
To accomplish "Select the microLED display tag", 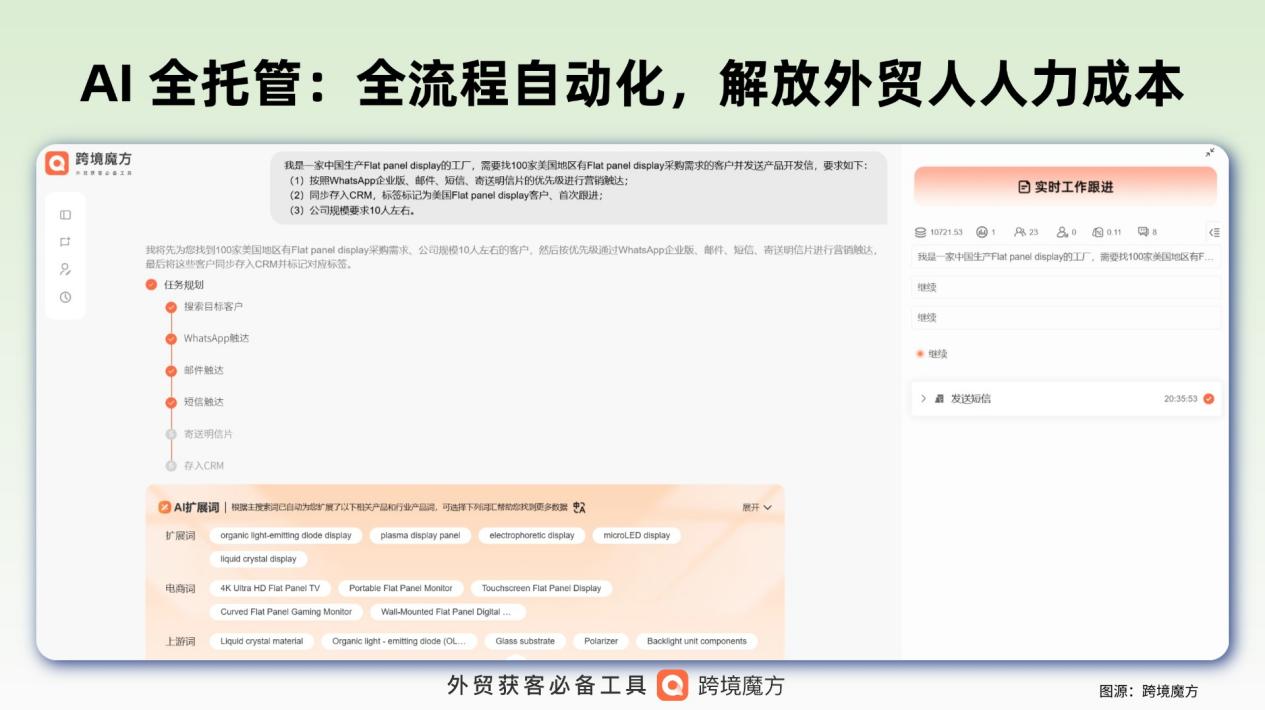I will [x=637, y=536].
